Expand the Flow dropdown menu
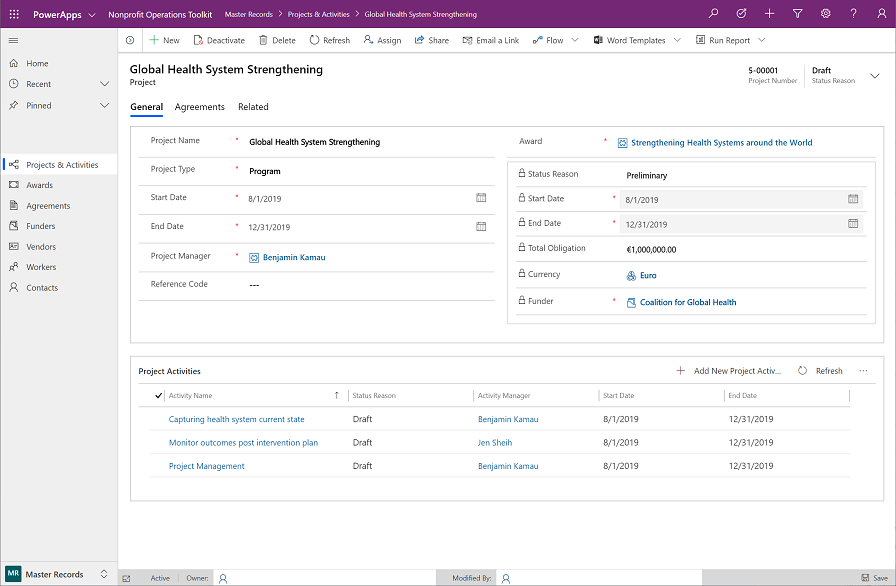896x586 pixels. point(574,40)
